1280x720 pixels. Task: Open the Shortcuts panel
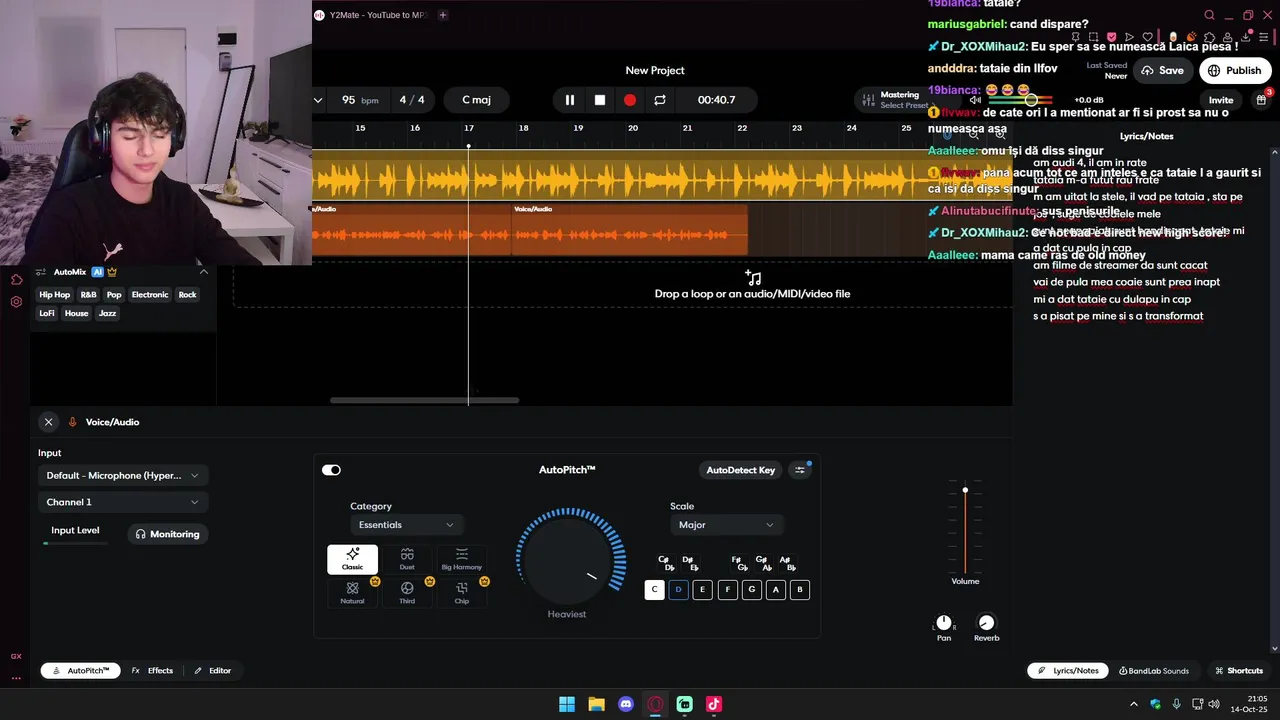(x=1238, y=671)
